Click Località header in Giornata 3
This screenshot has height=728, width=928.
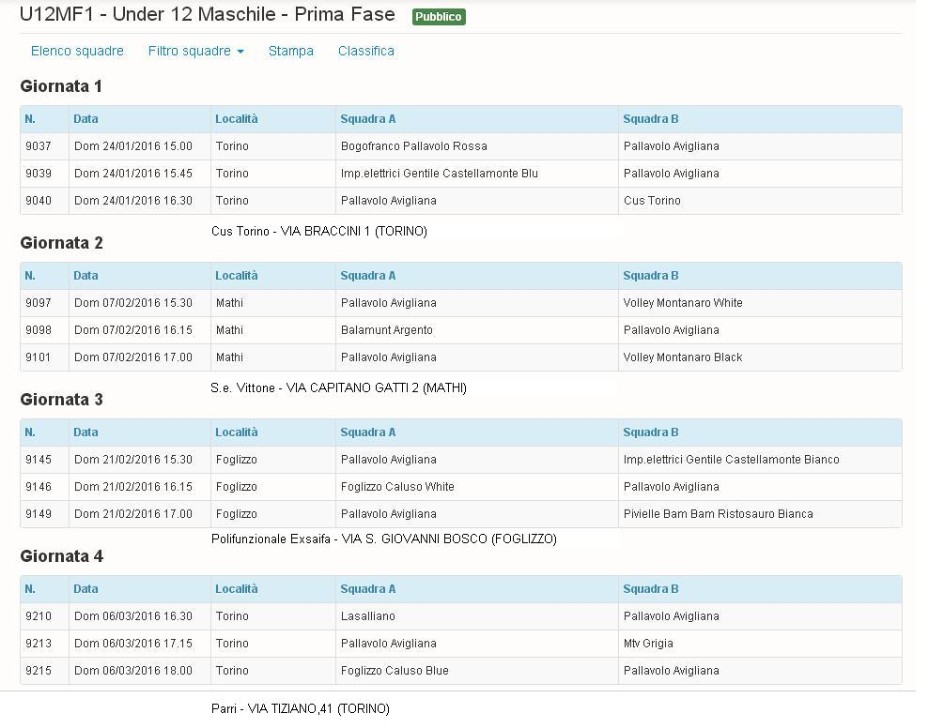pos(236,433)
